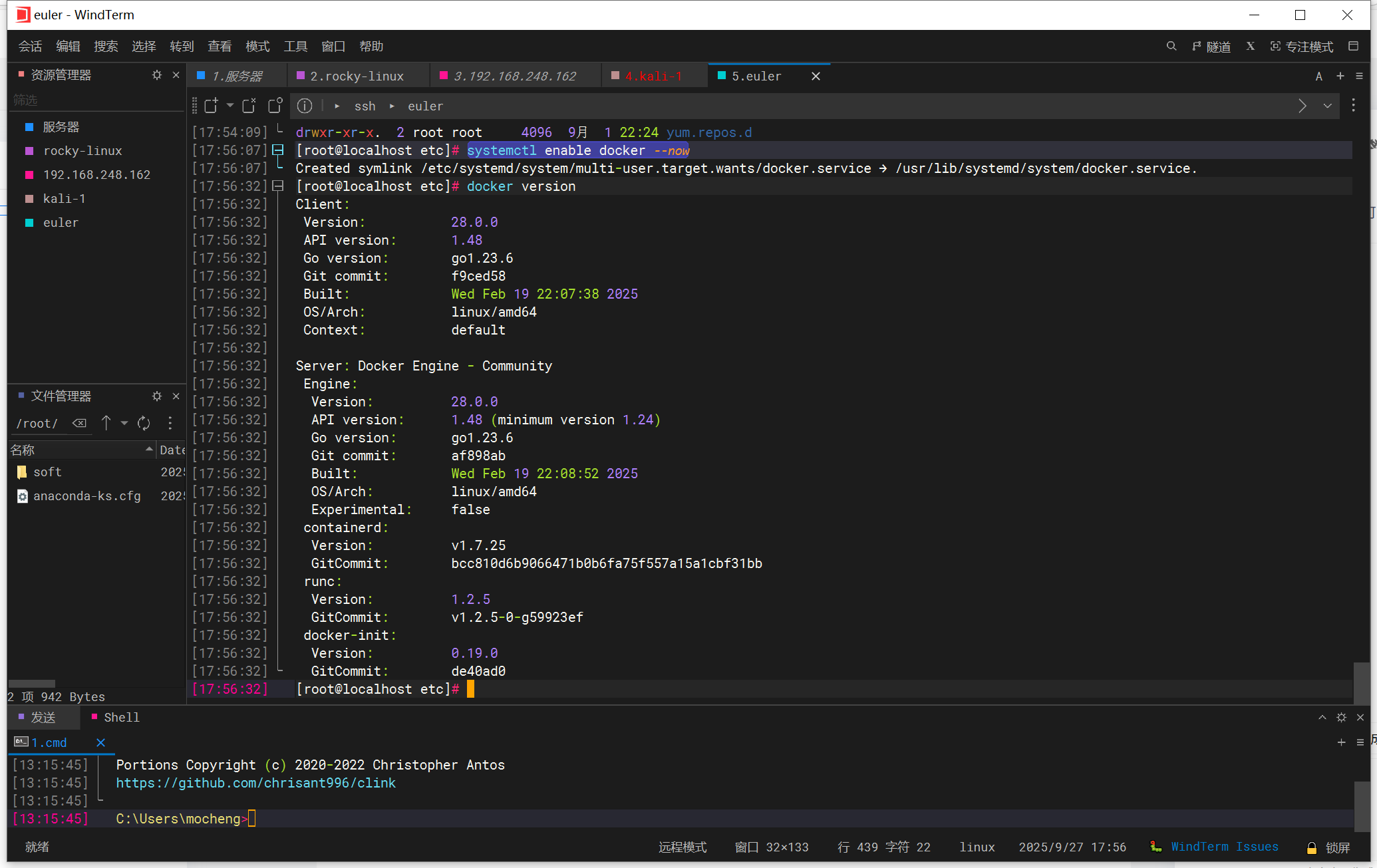The image size is (1377, 868).
Task: Close the 1.cmd shell tab
Action: (100, 742)
